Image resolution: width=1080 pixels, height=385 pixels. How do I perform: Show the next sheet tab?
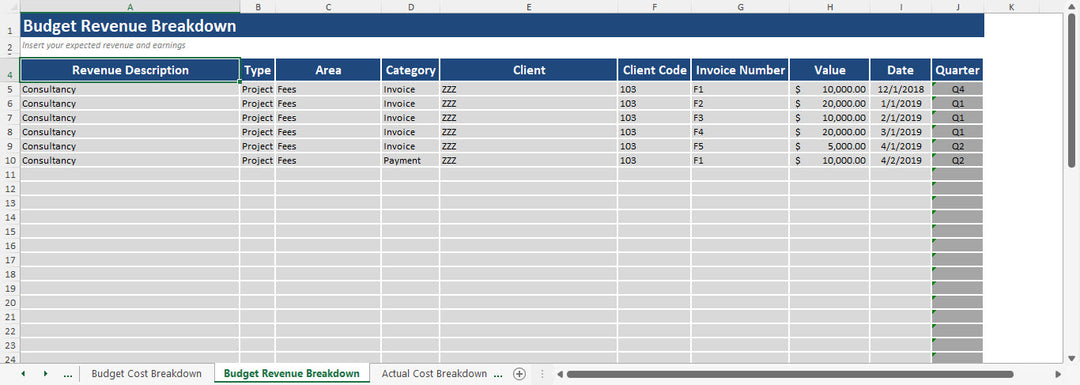coord(45,373)
